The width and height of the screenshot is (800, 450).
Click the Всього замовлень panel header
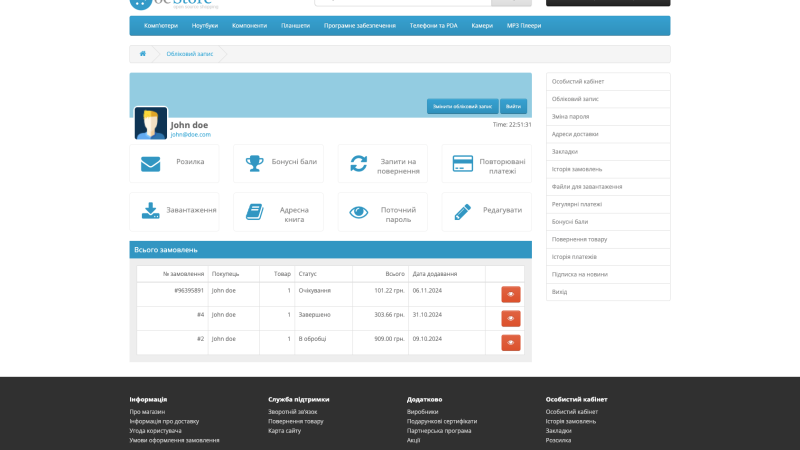[331, 250]
